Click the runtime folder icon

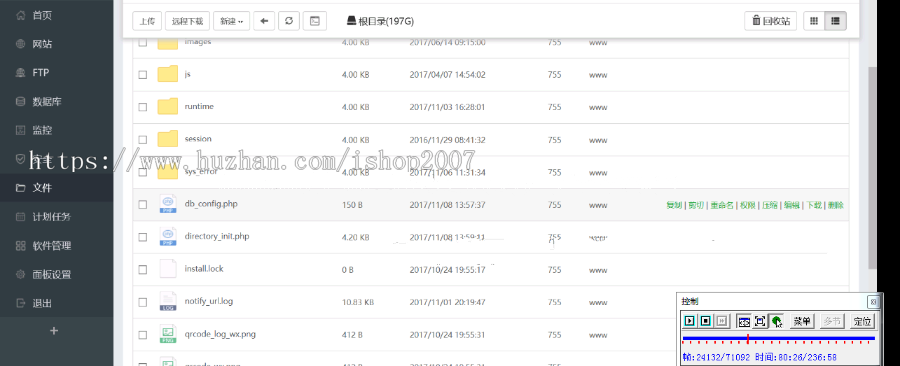(168, 107)
